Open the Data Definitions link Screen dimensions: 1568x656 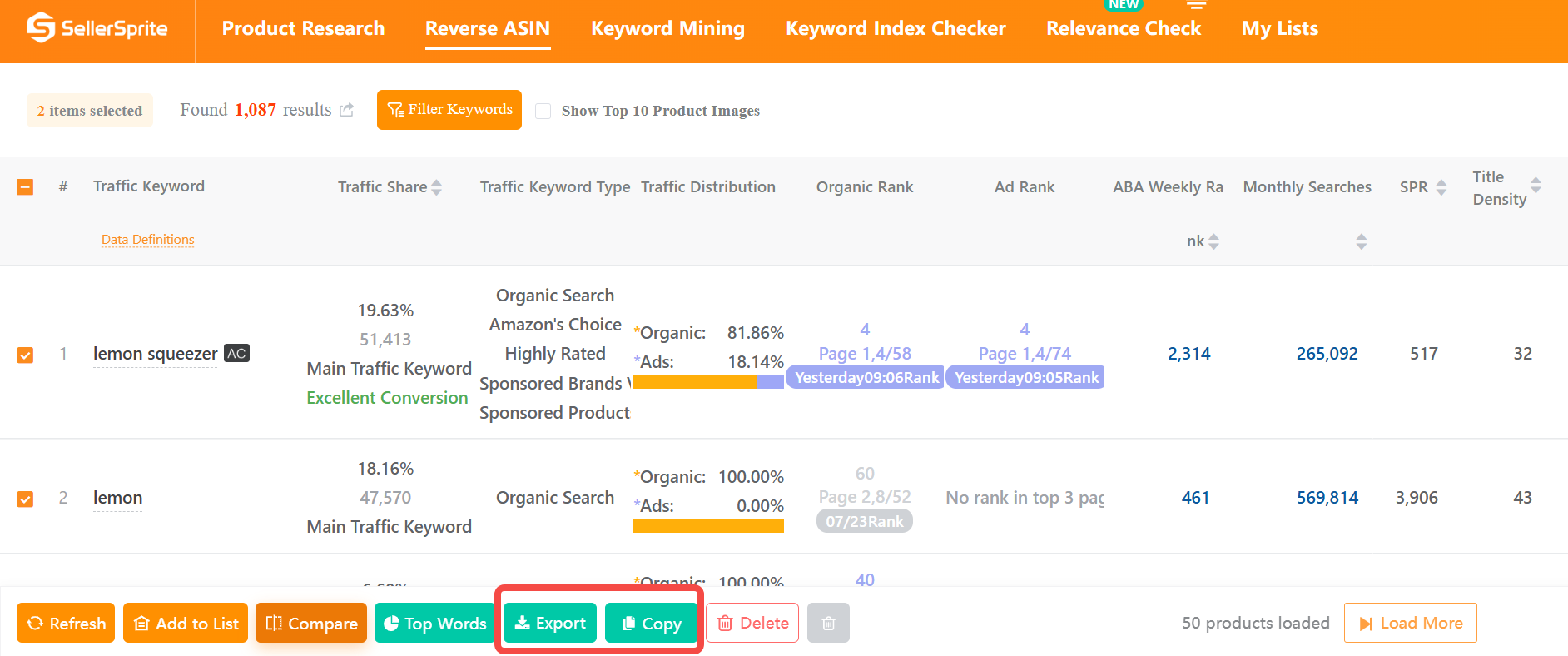[148, 240]
